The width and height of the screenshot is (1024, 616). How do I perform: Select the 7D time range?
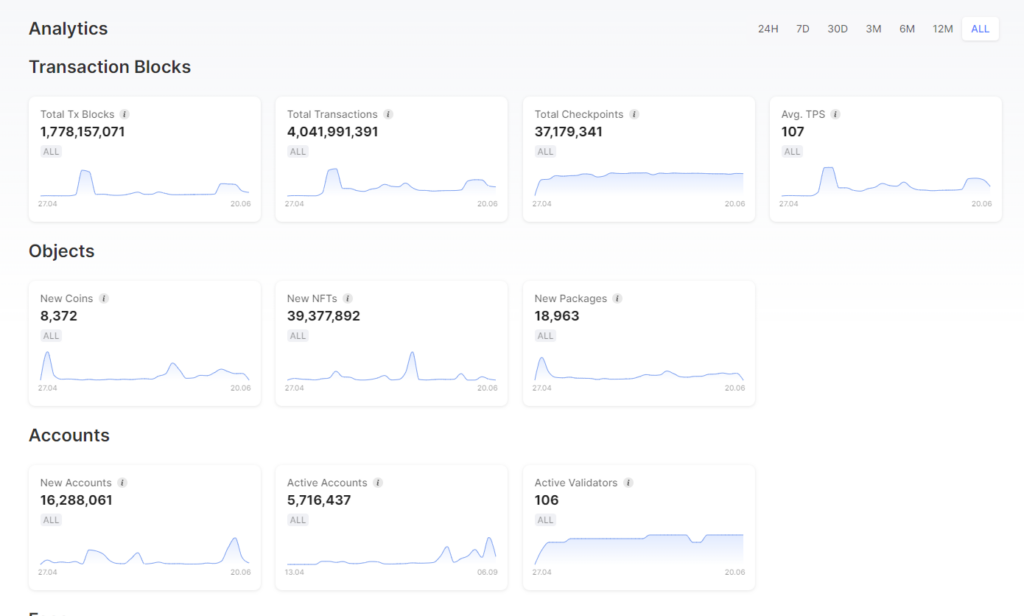coord(803,29)
